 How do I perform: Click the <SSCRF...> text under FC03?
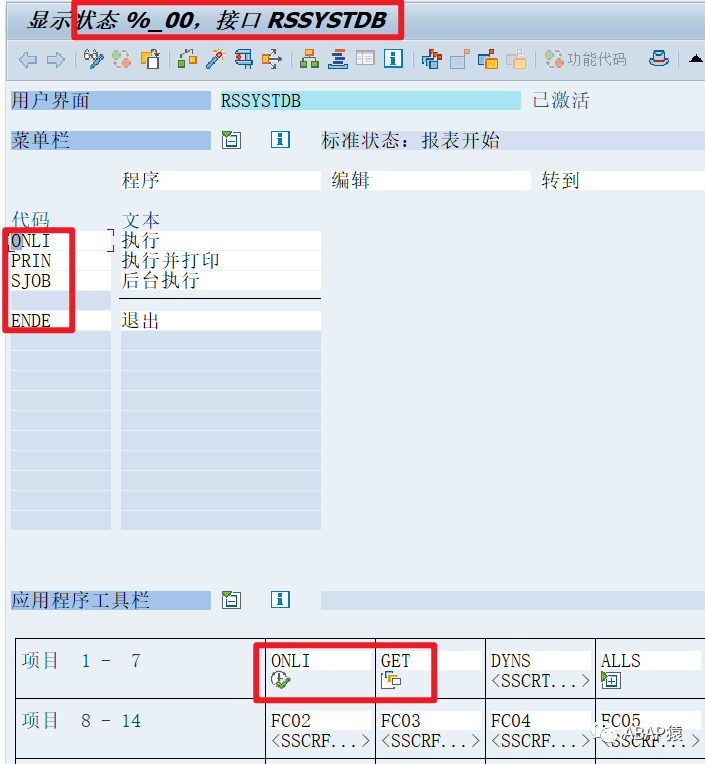(430, 741)
